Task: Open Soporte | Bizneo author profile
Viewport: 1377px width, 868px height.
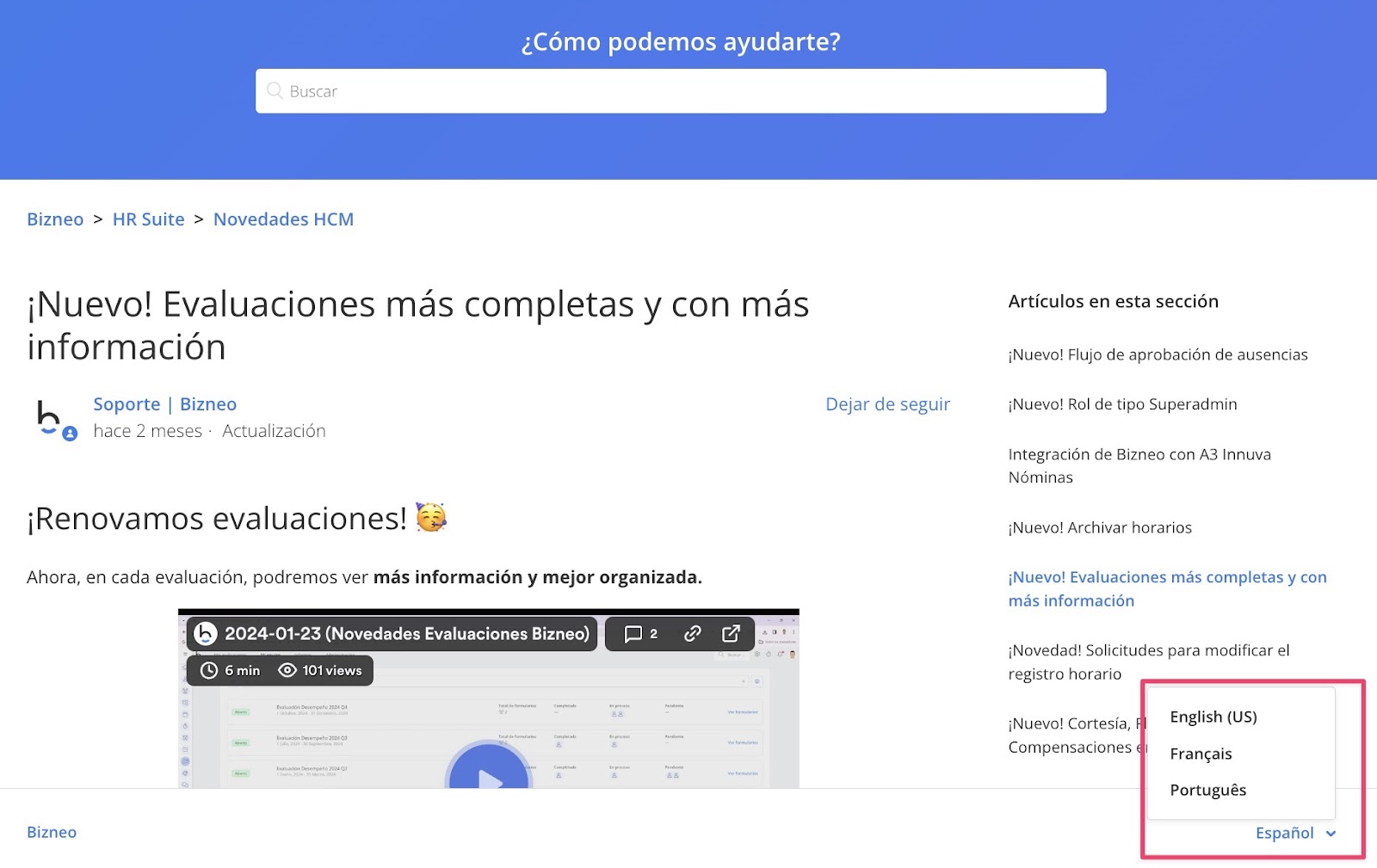Action: tap(164, 404)
